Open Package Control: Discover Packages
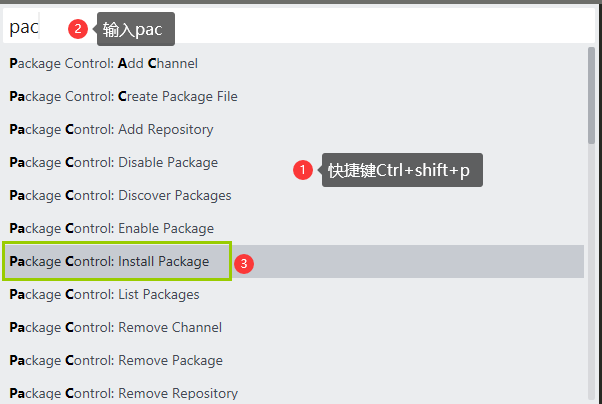 [120, 195]
